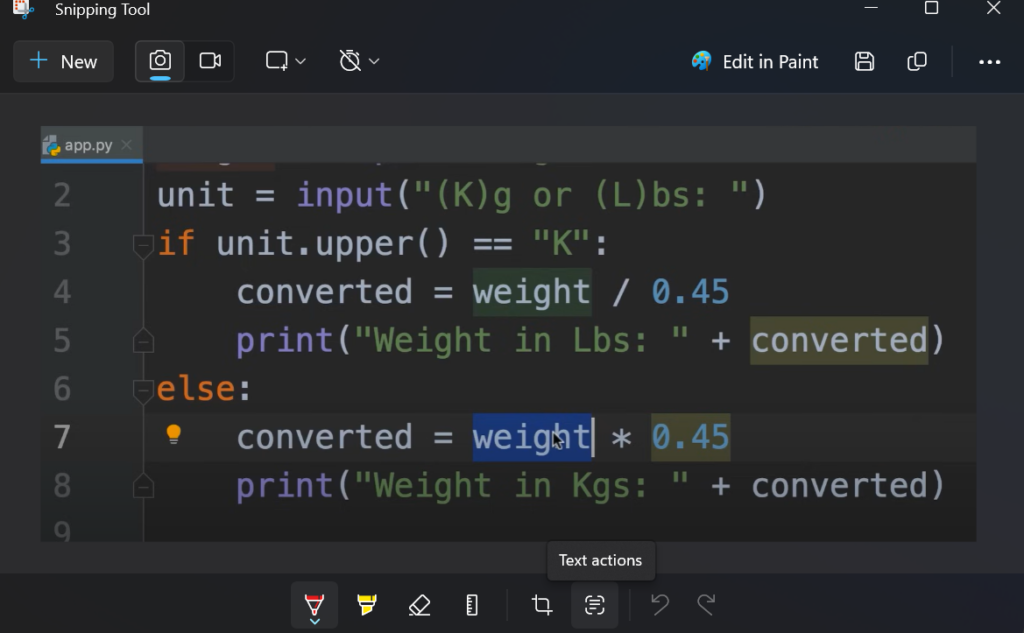Redo the last annotation
1024x633 pixels.
tap(706, 605)
